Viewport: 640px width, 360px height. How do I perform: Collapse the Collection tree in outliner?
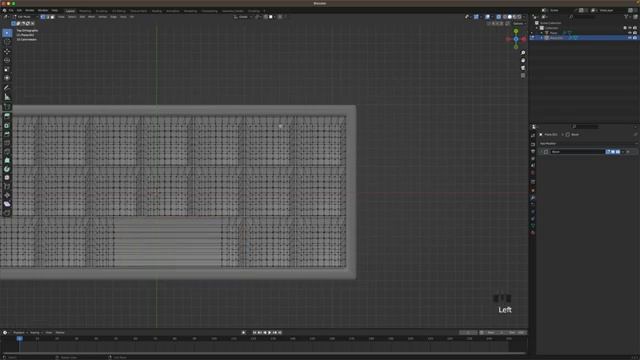point(537,28)
